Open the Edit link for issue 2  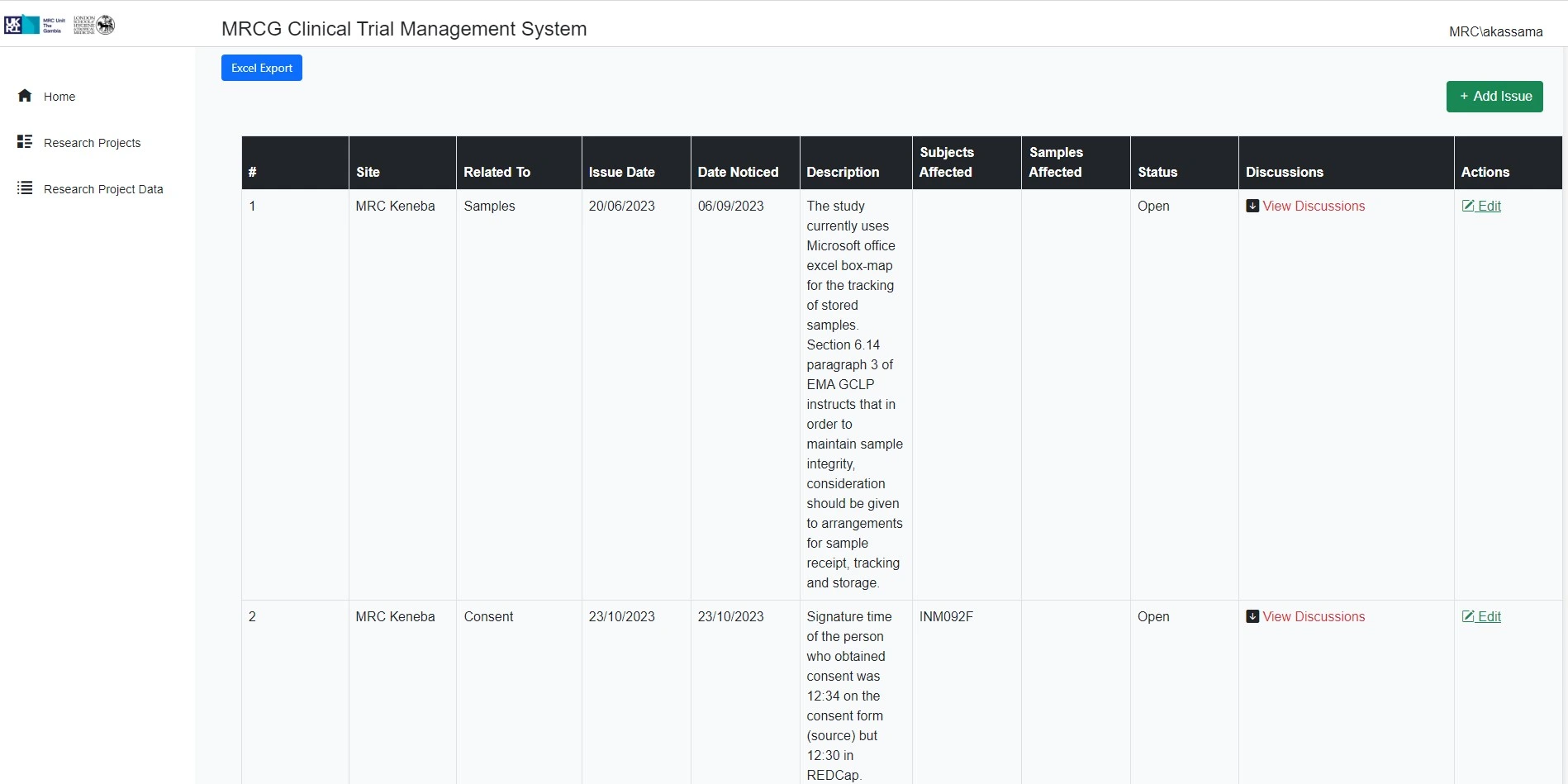click(x=1489, y=617)
